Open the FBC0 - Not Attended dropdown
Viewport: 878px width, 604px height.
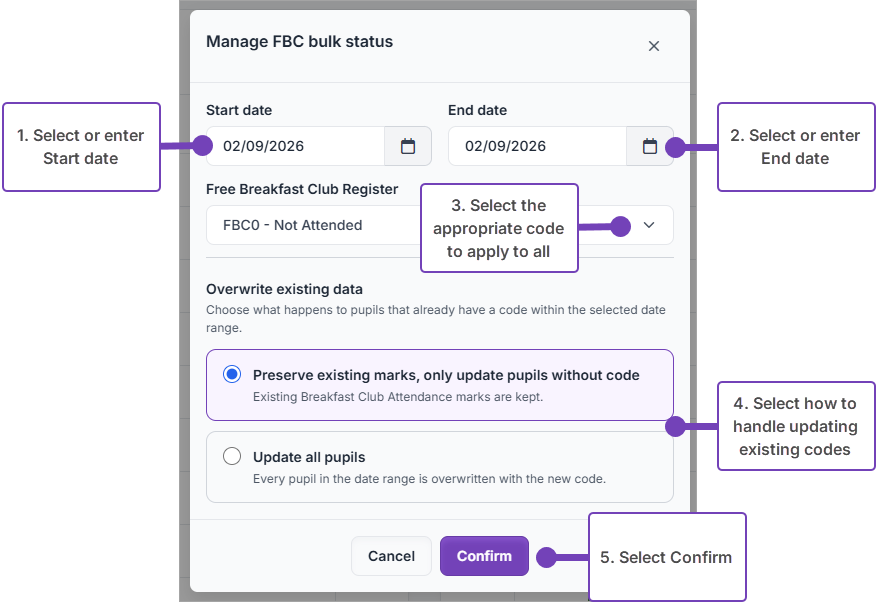pyautogui.click(x=440, y=225)
